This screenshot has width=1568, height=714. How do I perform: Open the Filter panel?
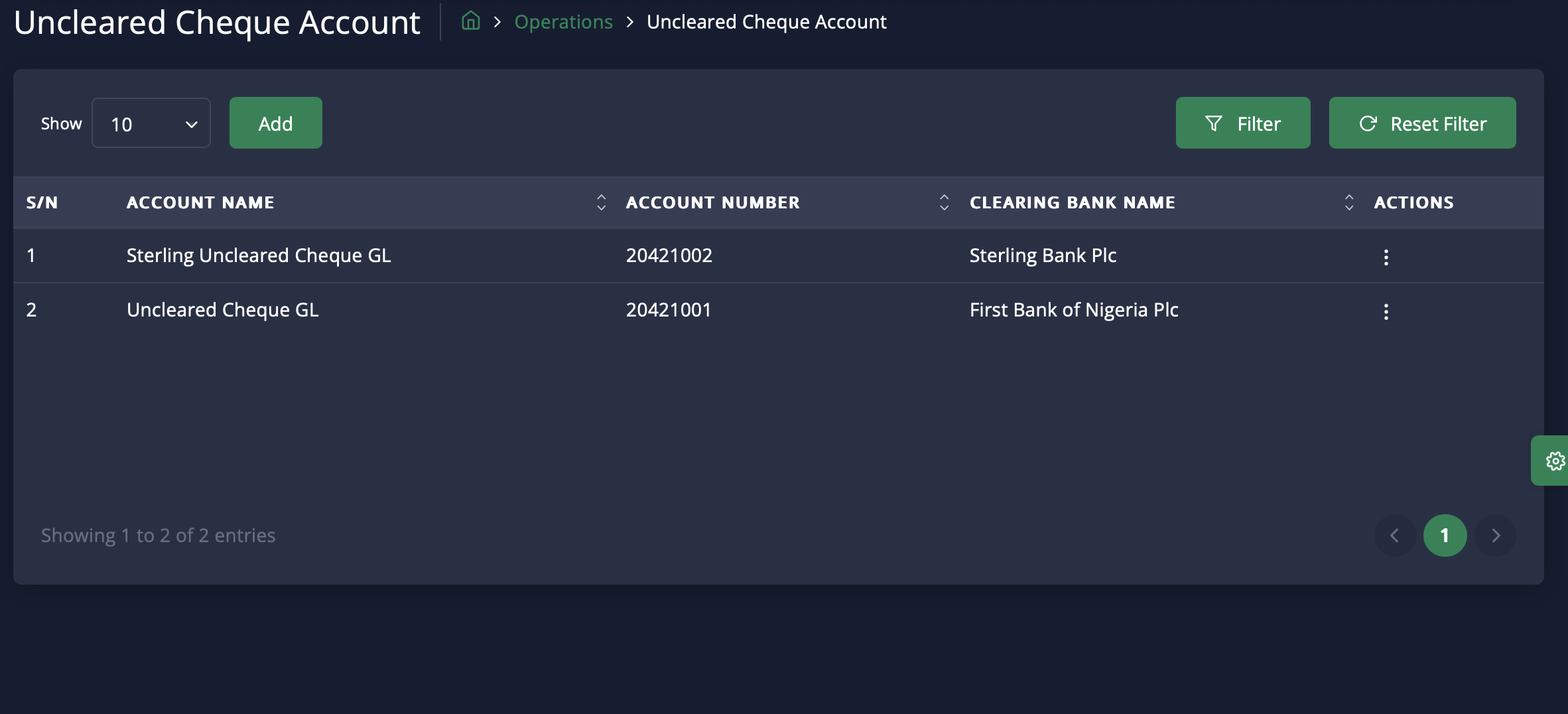(1242, 123)
